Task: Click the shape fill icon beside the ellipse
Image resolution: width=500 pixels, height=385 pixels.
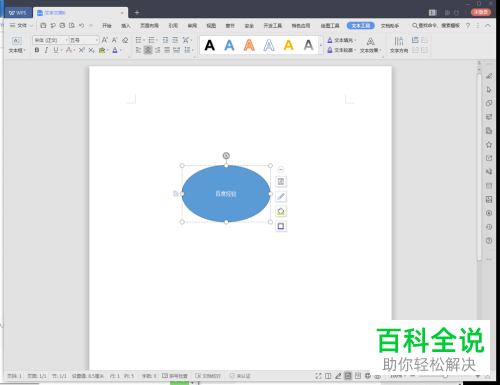Action: [281, 211]
